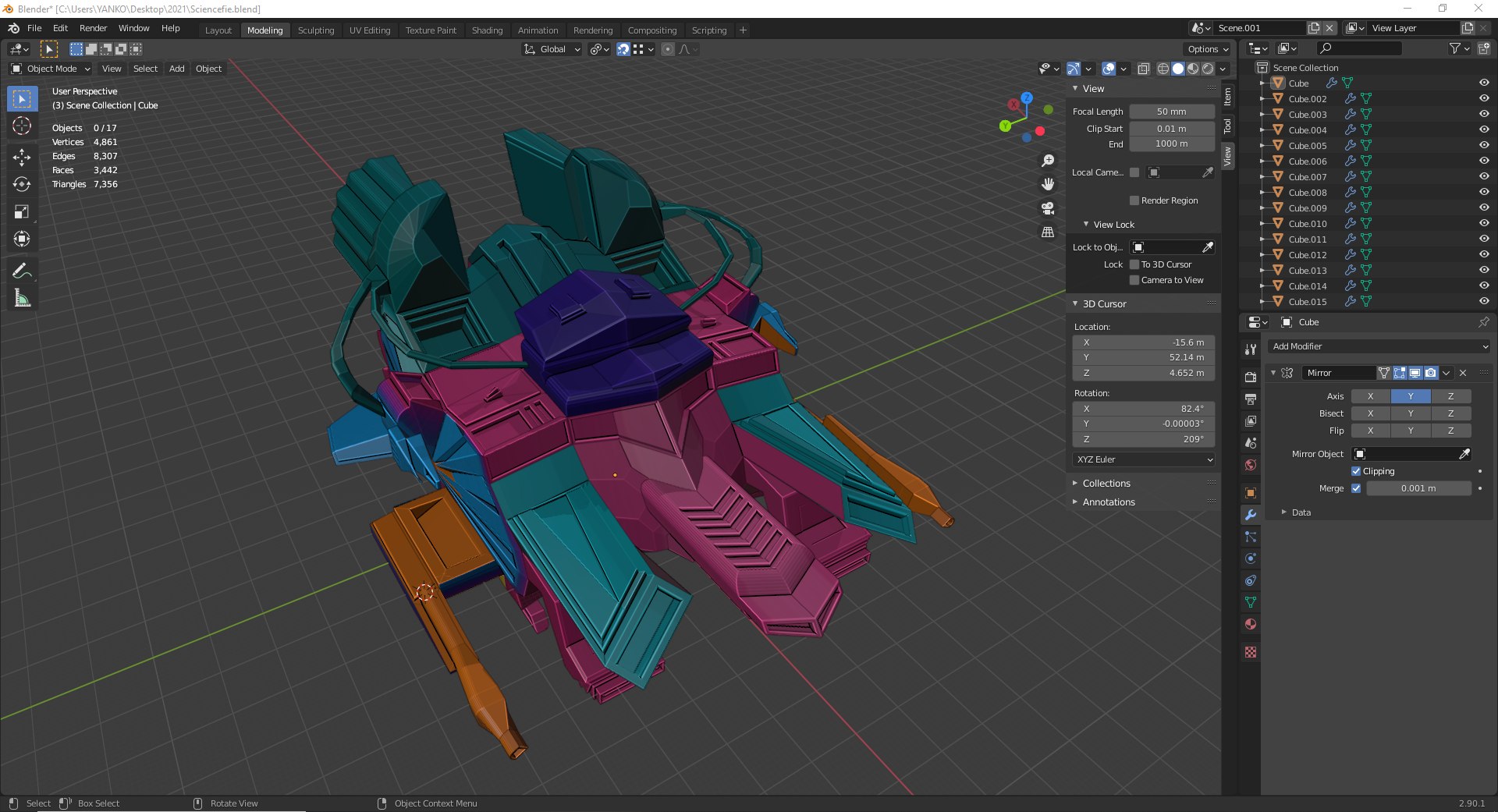
Task: Activate the Transform tool
Action: pos(22,239)
